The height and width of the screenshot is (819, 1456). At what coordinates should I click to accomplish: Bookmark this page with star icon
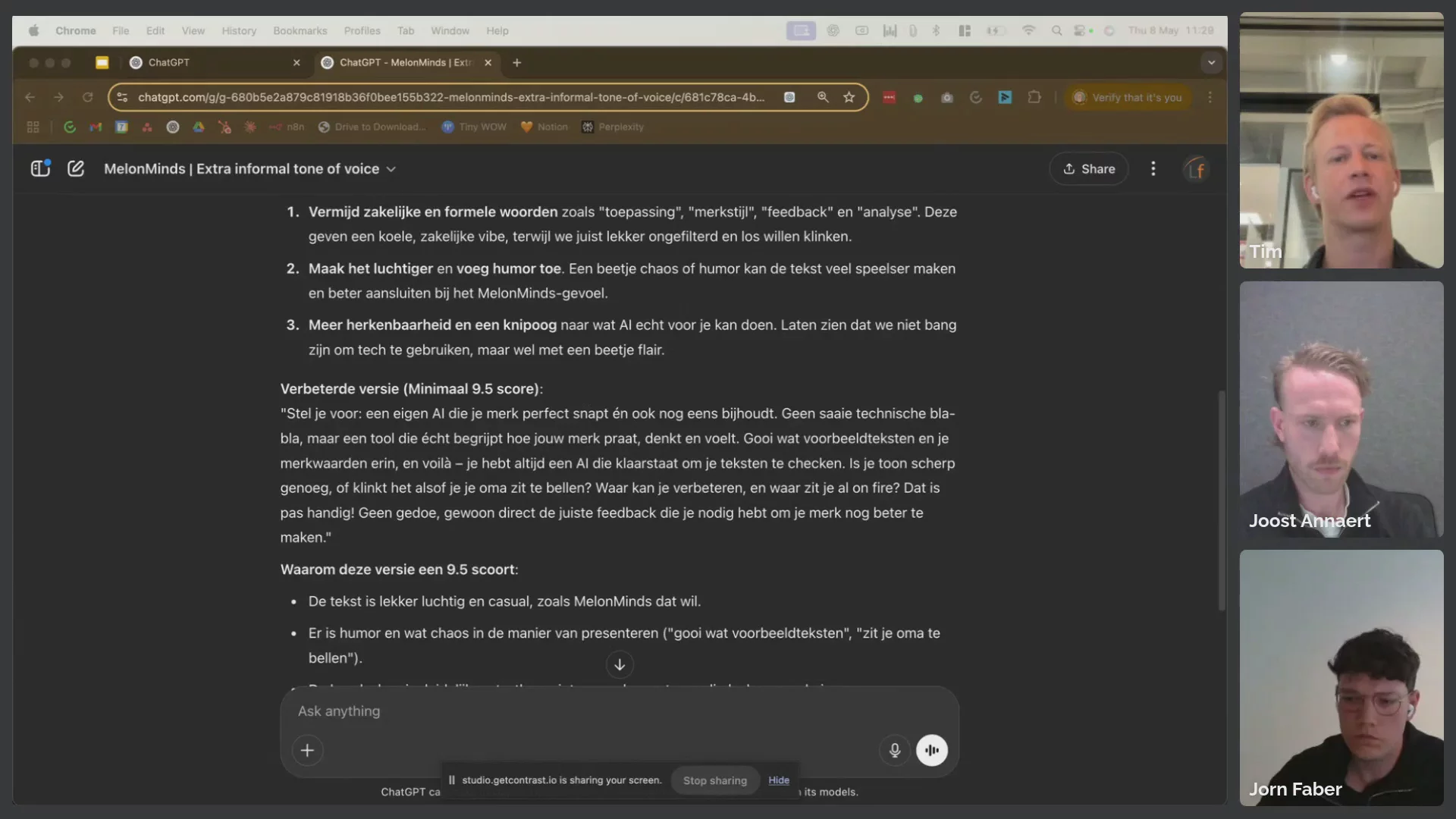pos(849,97)
